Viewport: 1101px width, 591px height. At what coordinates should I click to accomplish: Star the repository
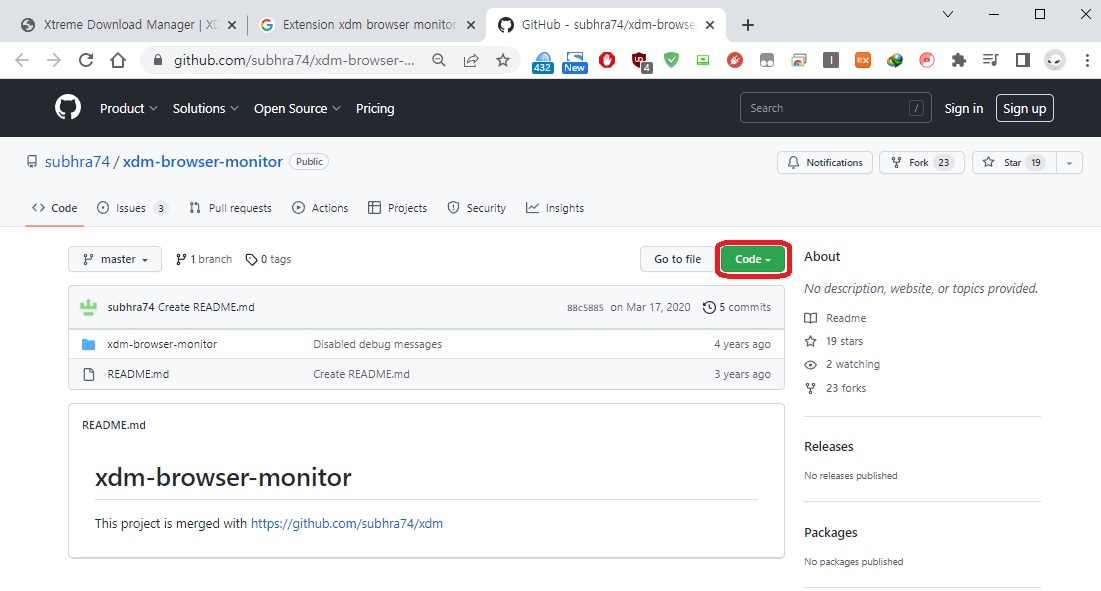(x=1014, y=162)
